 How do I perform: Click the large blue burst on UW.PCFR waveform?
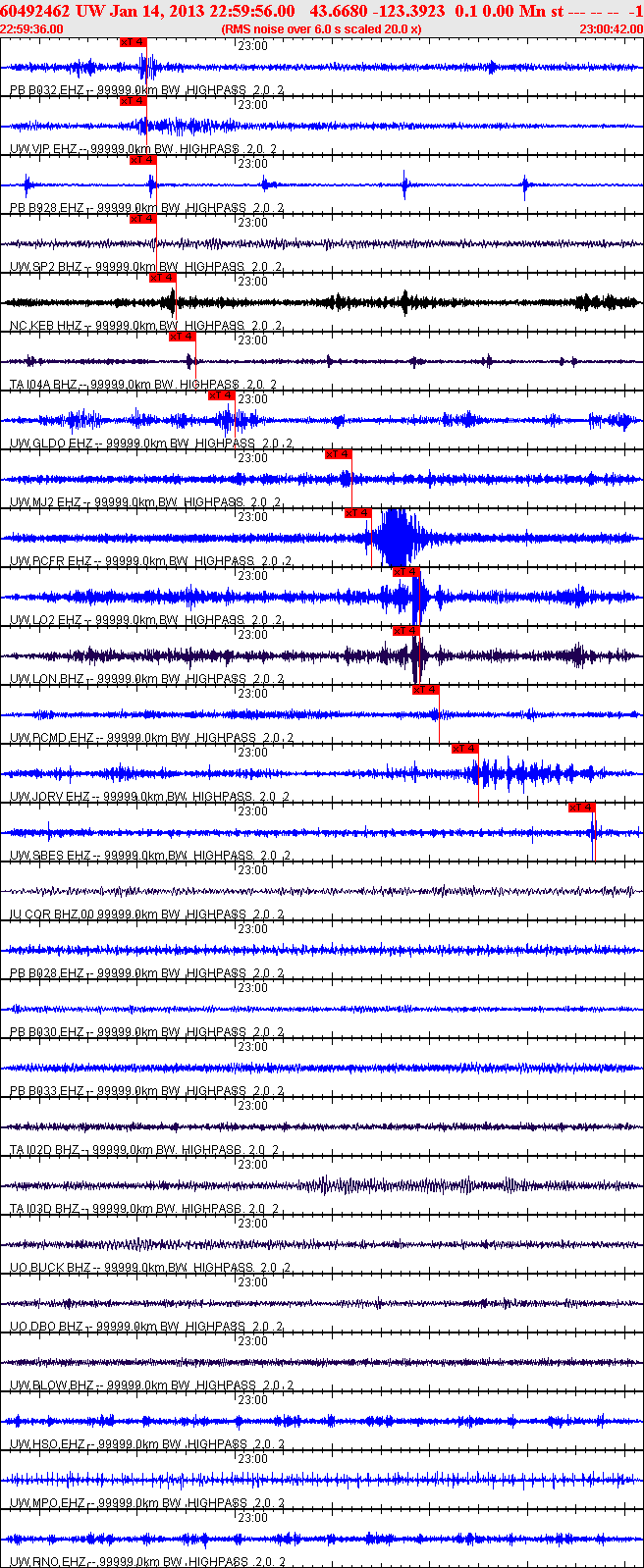coord(397,538)
